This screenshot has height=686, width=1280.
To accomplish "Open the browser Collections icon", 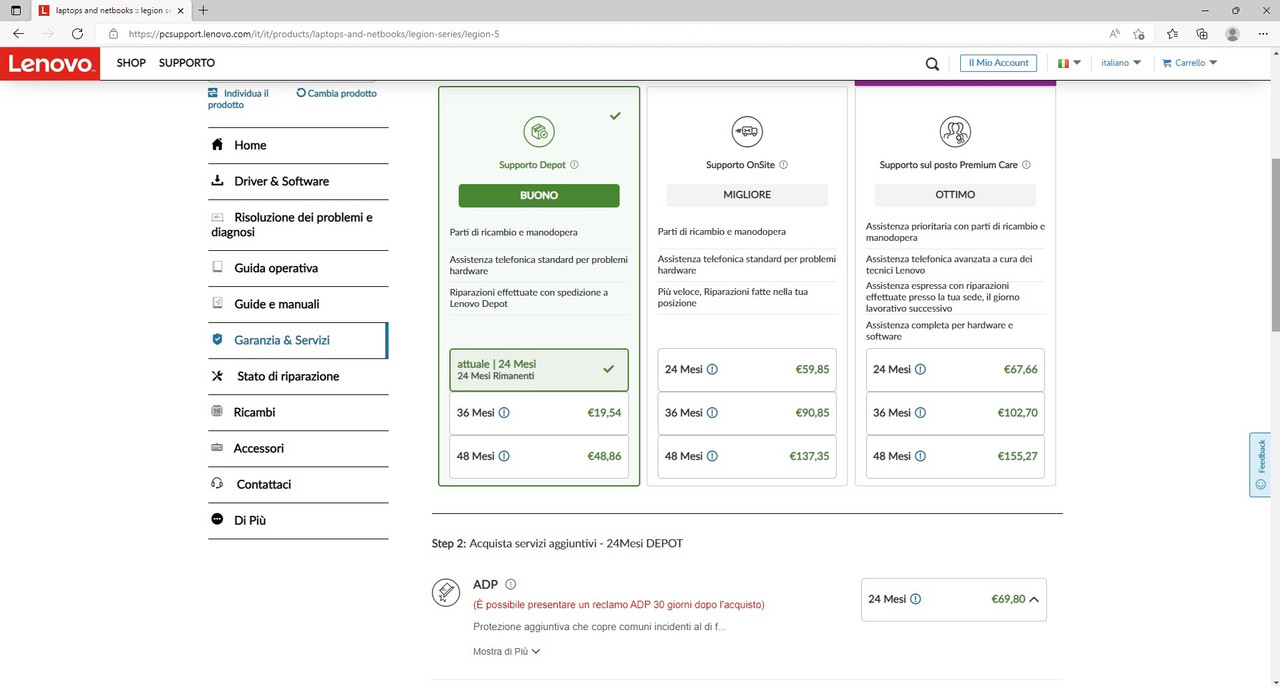I will (1202, 33).
